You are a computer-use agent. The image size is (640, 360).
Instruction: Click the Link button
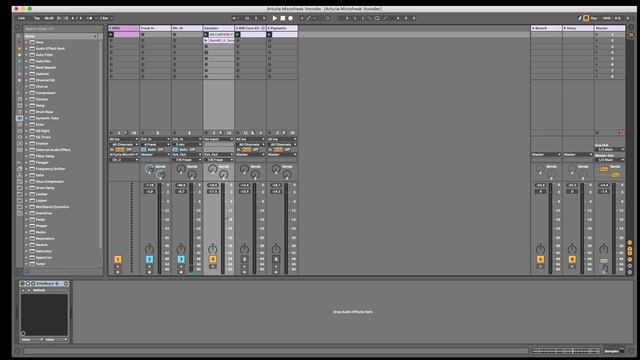coord(22,18)
